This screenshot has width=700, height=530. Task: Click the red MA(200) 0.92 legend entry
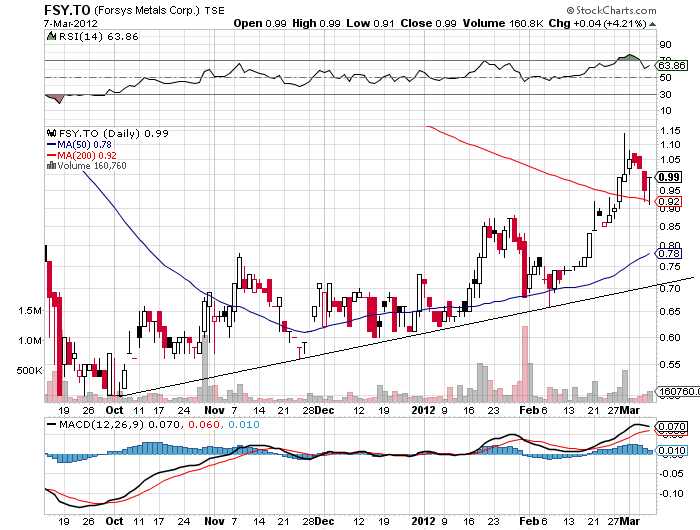tap(82, 155)
